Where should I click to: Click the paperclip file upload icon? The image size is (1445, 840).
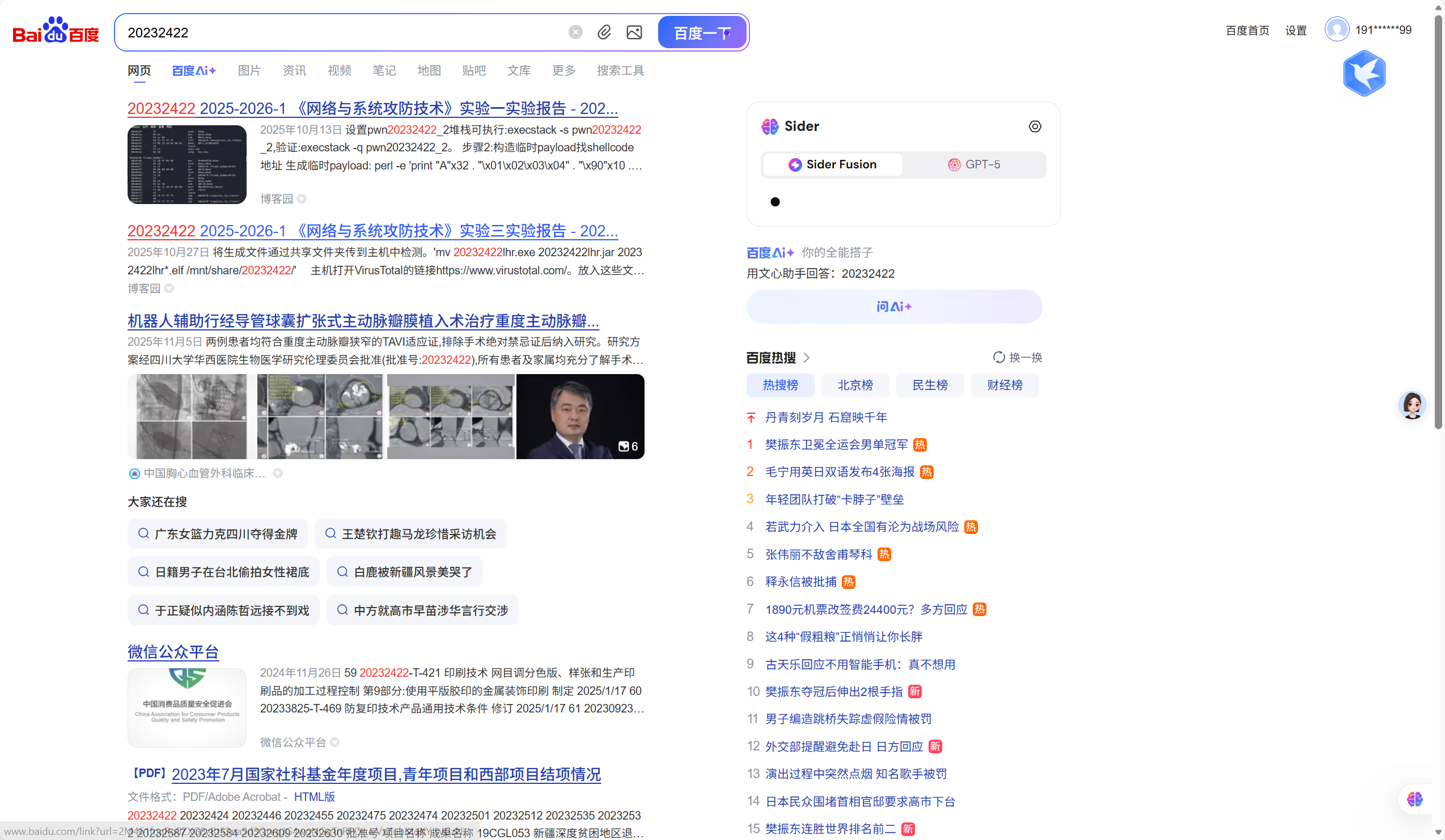coord(604,32)
